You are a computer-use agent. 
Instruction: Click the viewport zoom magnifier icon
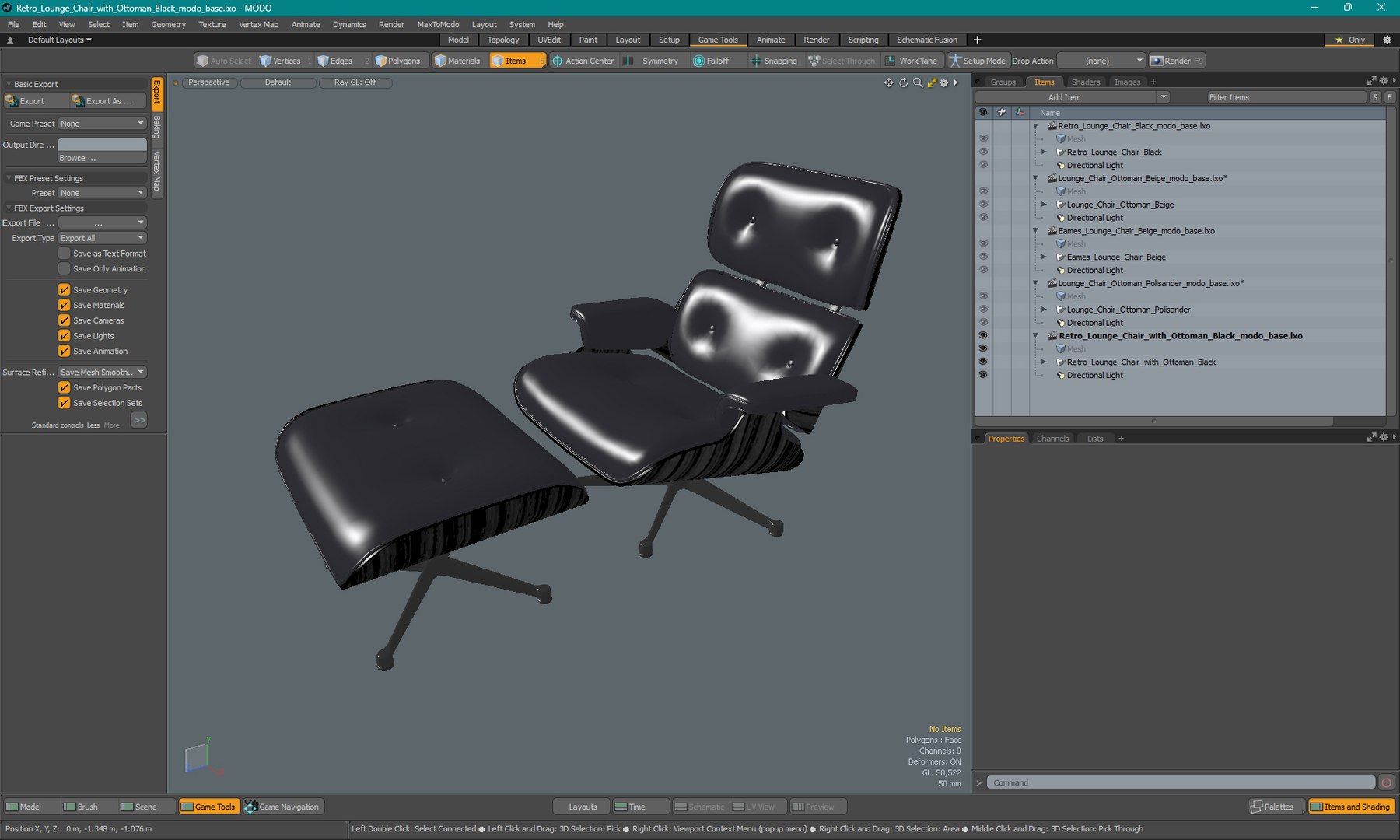(918, 82)
